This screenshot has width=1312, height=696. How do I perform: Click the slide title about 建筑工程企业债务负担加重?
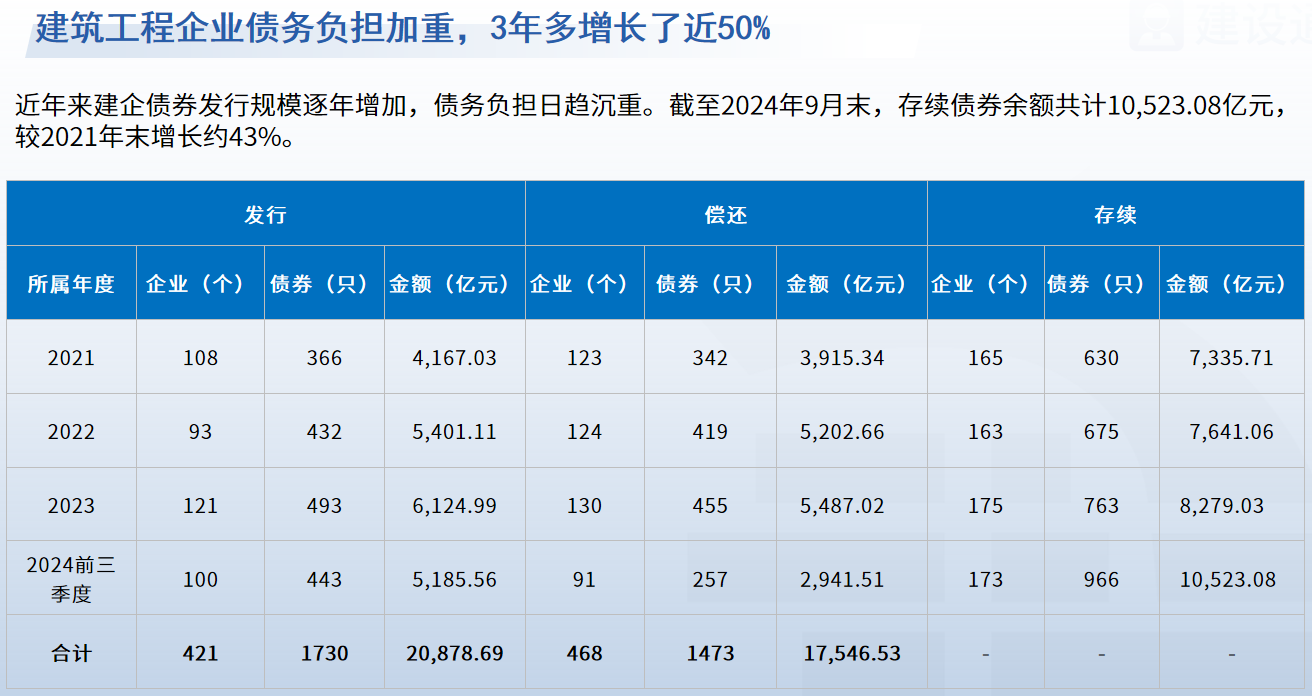pos(403,28)
